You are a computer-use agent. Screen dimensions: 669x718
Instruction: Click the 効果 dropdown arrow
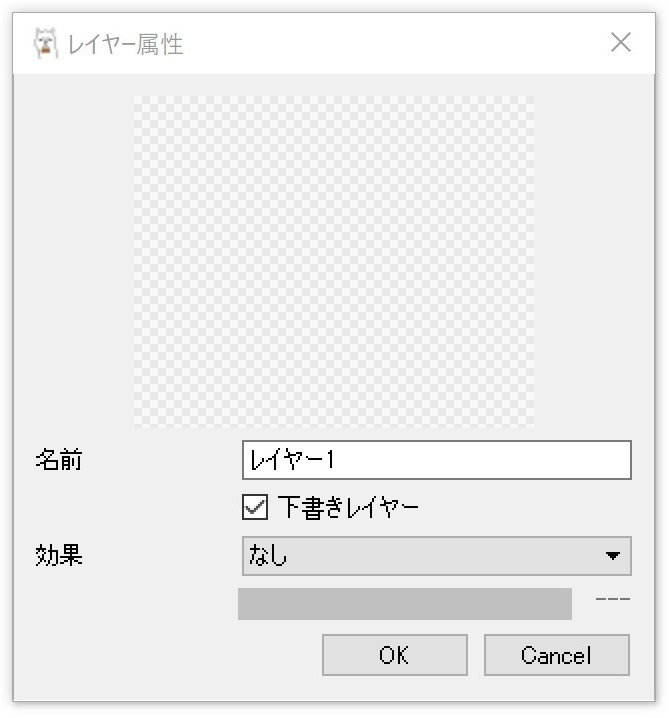[612, 556]
